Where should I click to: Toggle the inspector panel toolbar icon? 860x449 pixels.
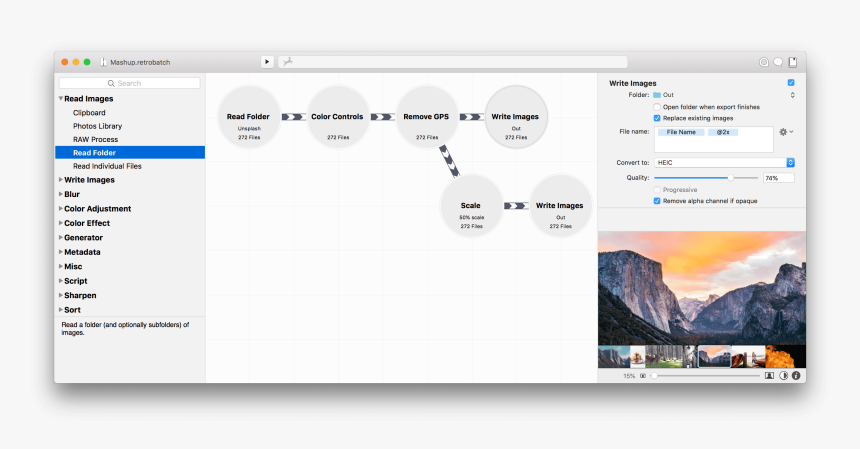coord(793,62)
